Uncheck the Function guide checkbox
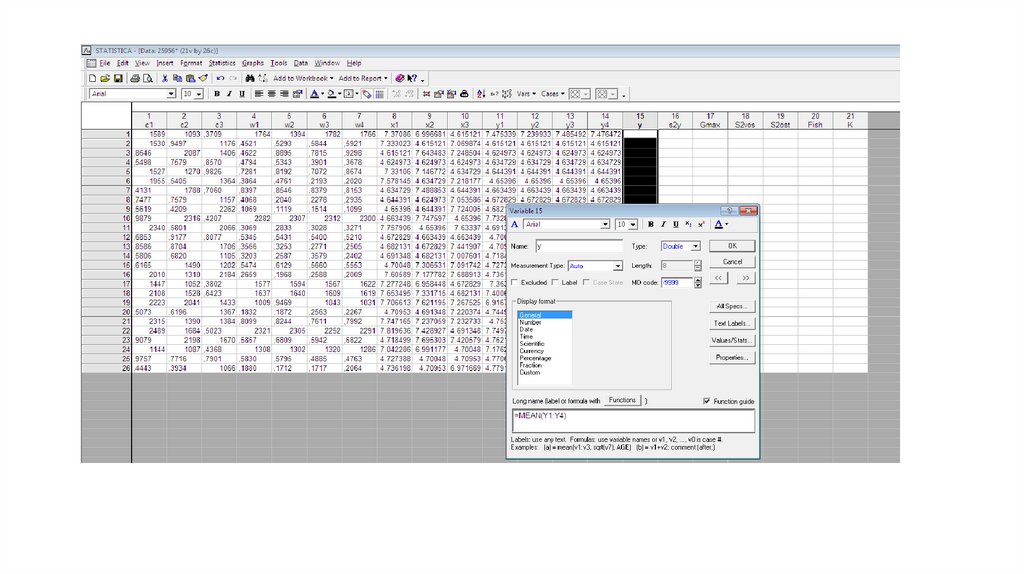This screenshot has width=1024, height=574. coord(708,401)
